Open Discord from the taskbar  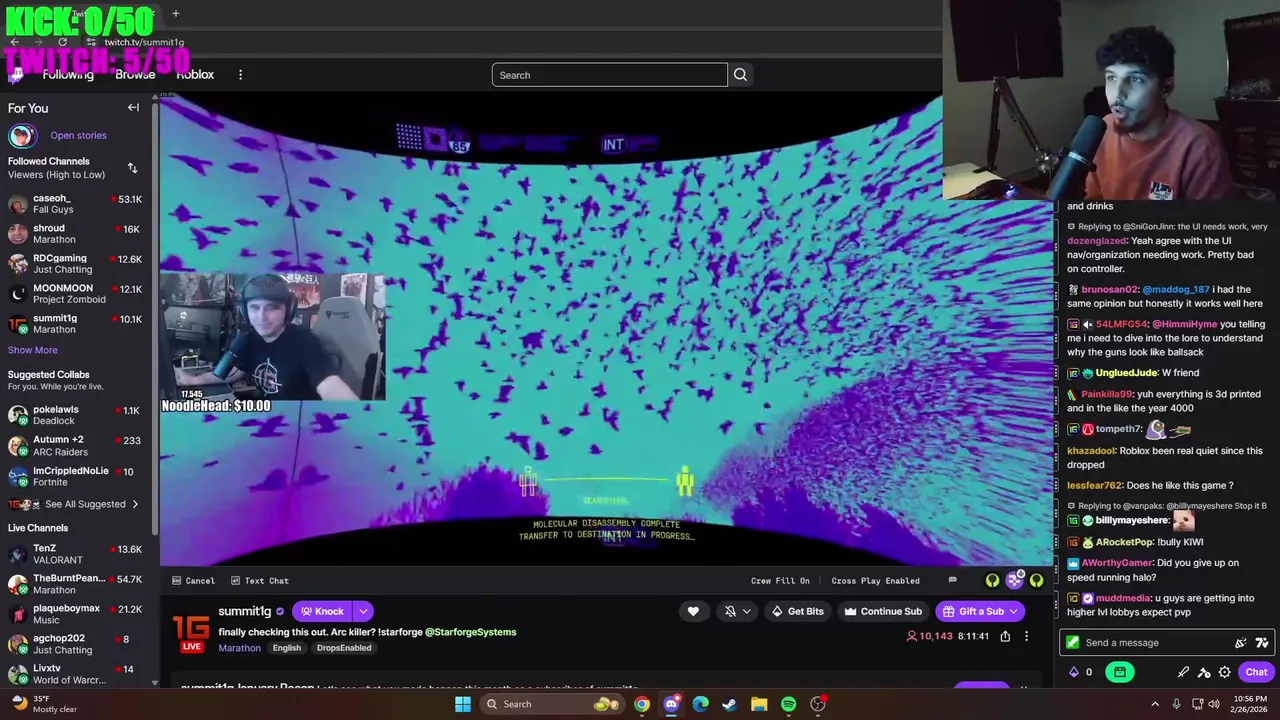coord(671,704)
